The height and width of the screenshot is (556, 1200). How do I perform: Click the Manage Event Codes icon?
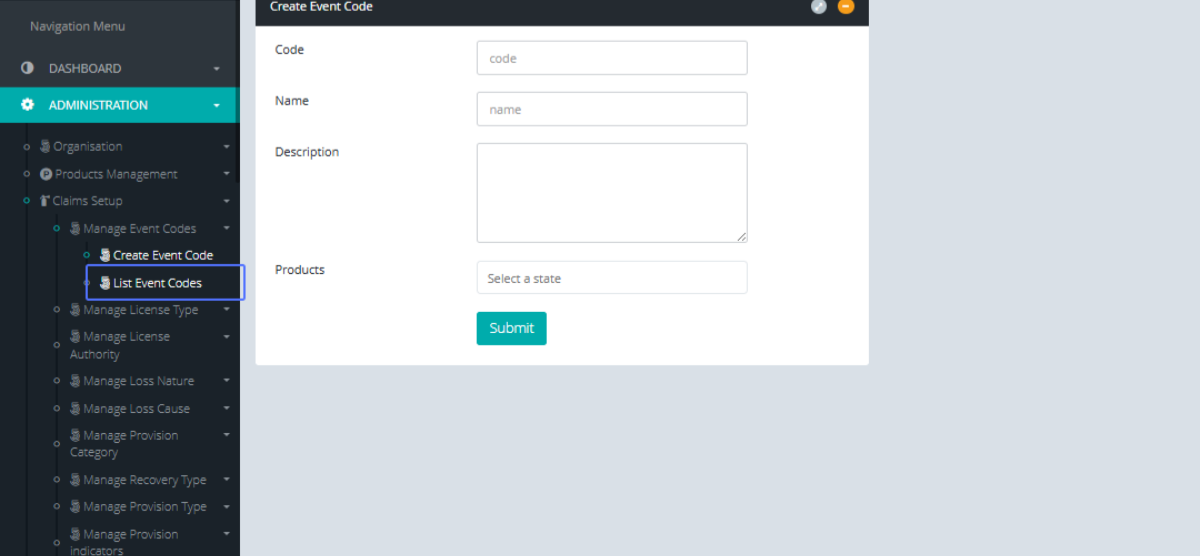(x=75, y=229)
